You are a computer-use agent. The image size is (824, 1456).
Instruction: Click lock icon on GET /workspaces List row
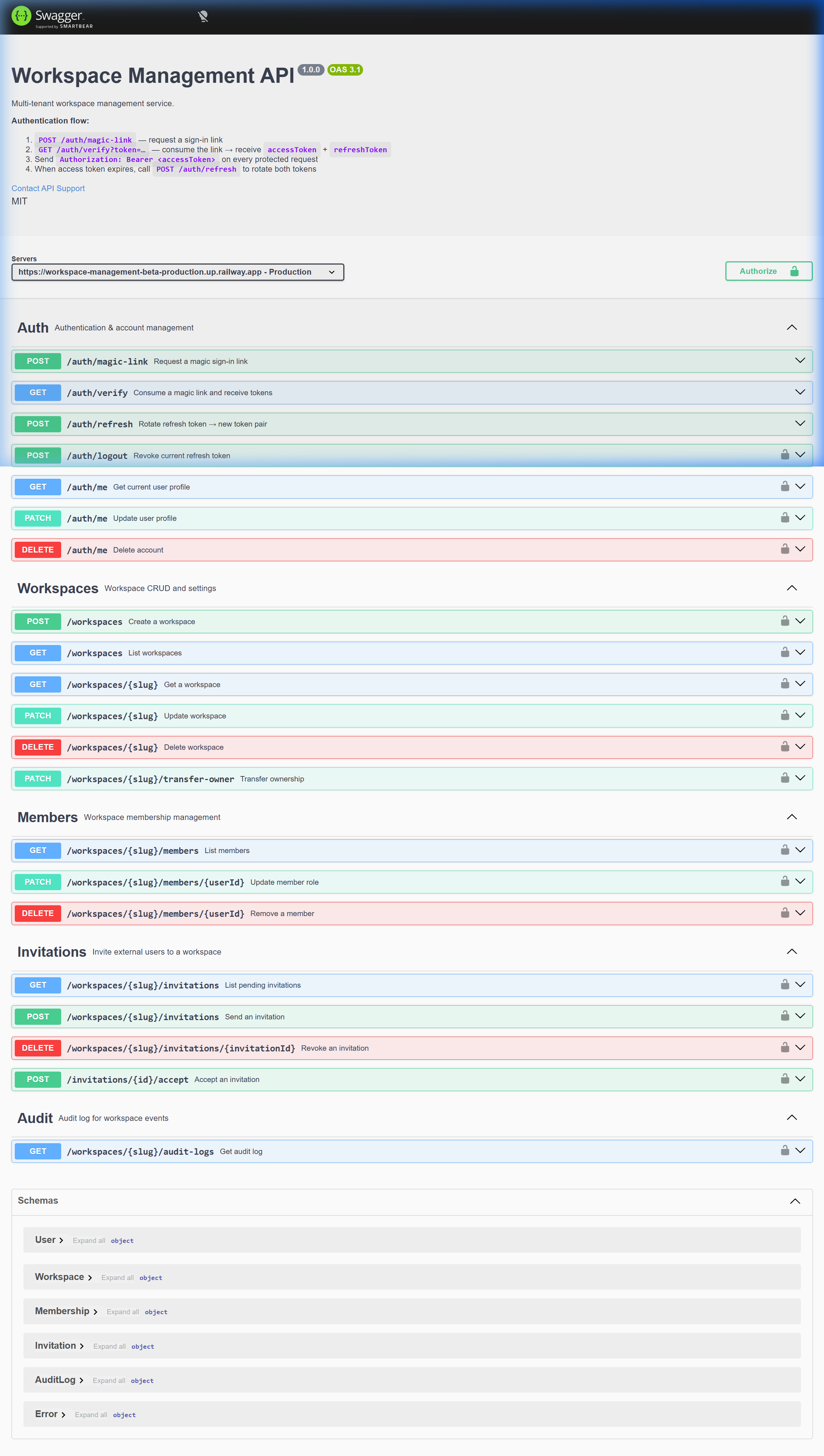[785, 652]
